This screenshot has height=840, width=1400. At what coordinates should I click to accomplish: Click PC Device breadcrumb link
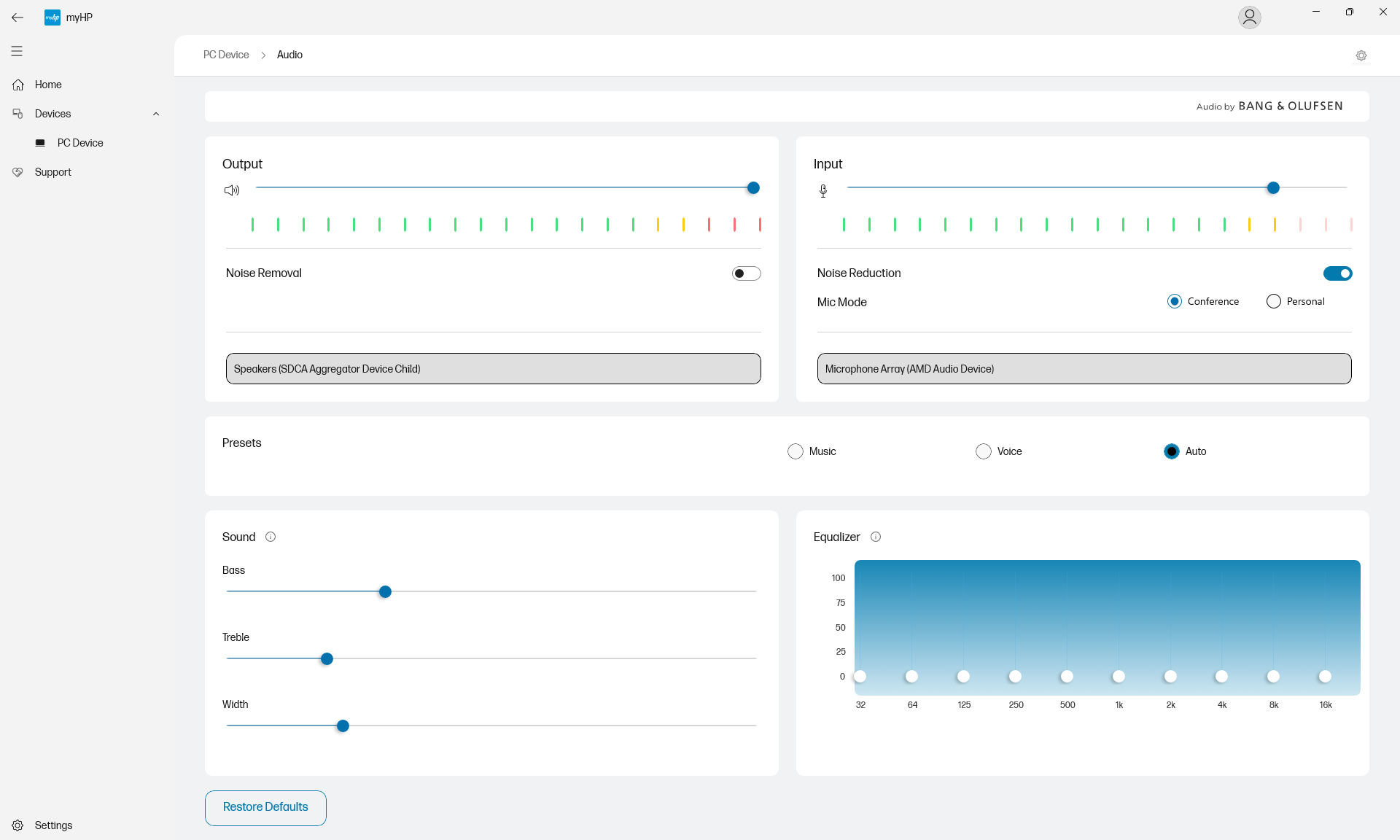[x=226, y=55]
